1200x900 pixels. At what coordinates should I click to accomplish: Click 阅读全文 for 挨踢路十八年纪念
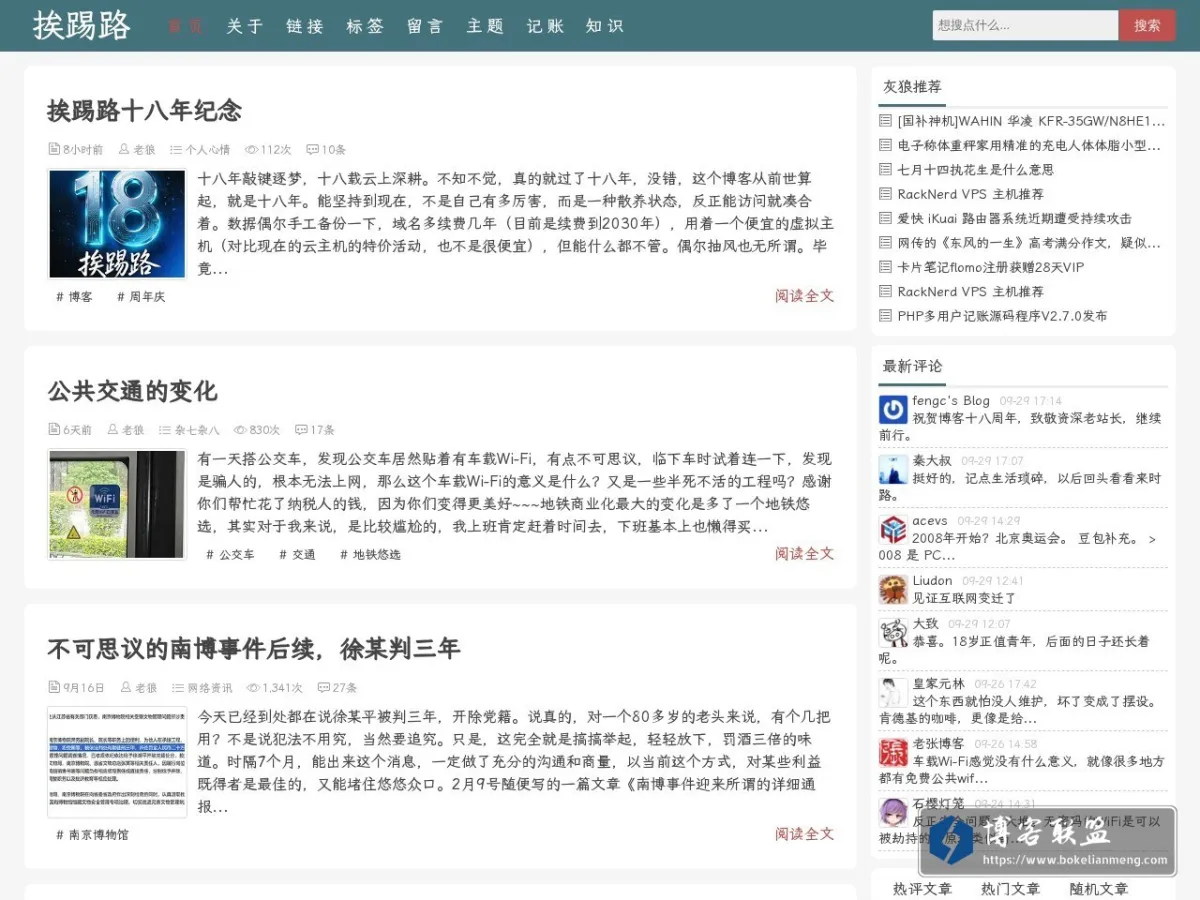(x=804, y=296)
